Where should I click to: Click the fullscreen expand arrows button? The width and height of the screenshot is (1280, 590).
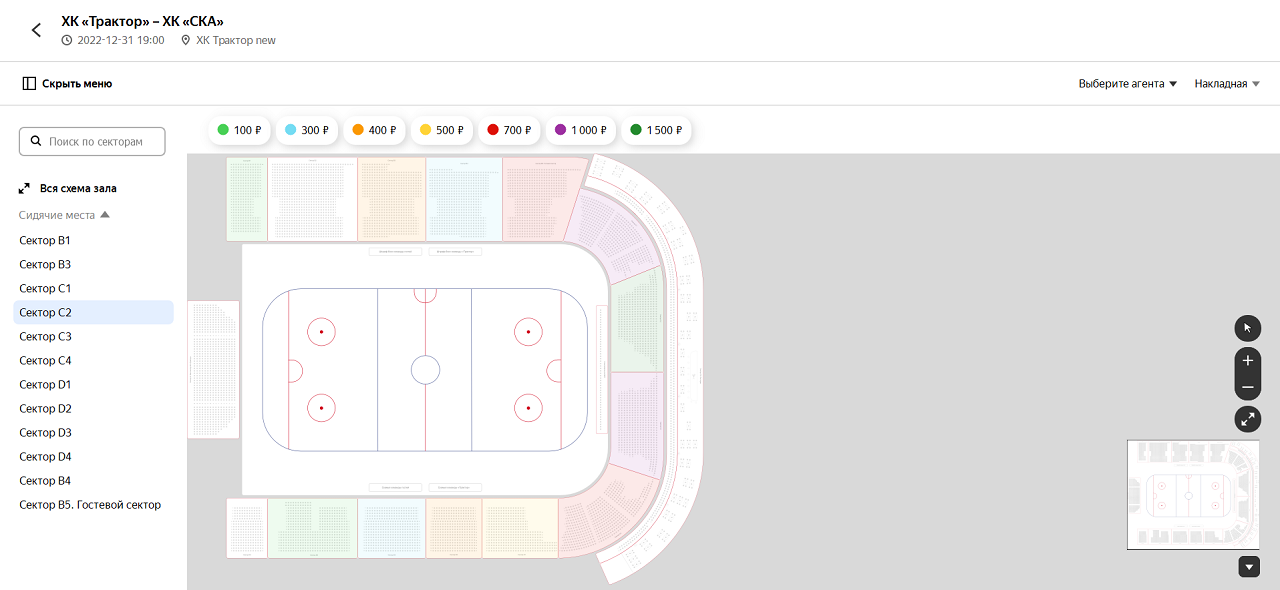(x=1248, y=420)
